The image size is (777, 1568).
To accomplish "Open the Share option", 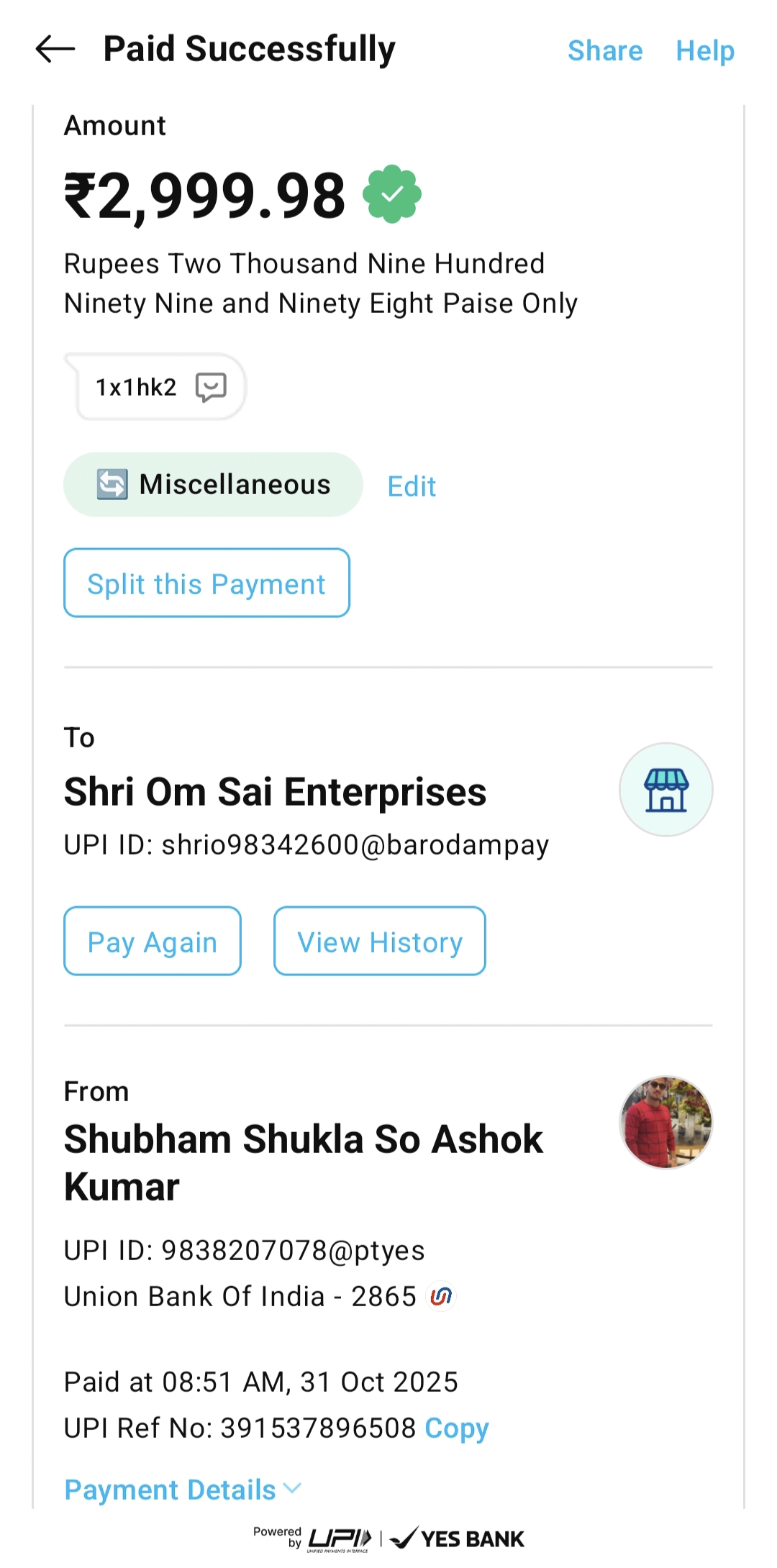I will (604, 51).
